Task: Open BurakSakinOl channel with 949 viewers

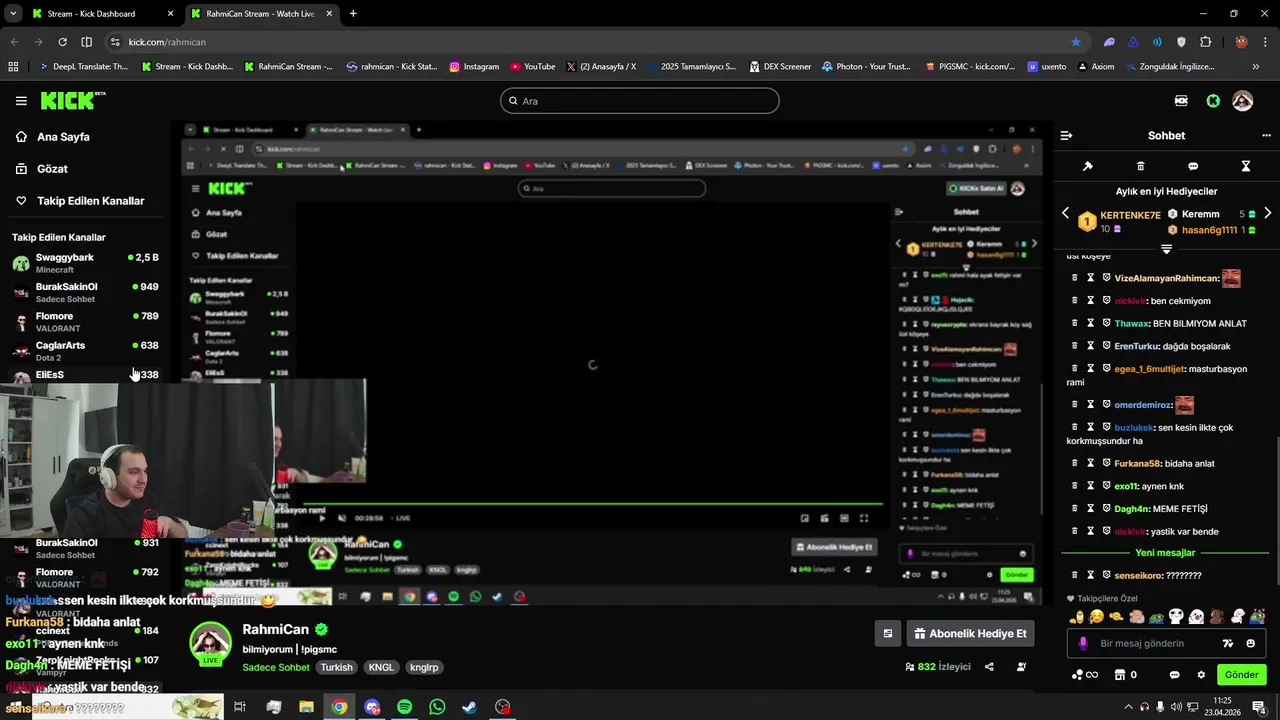Action: [x=85, y=292]
